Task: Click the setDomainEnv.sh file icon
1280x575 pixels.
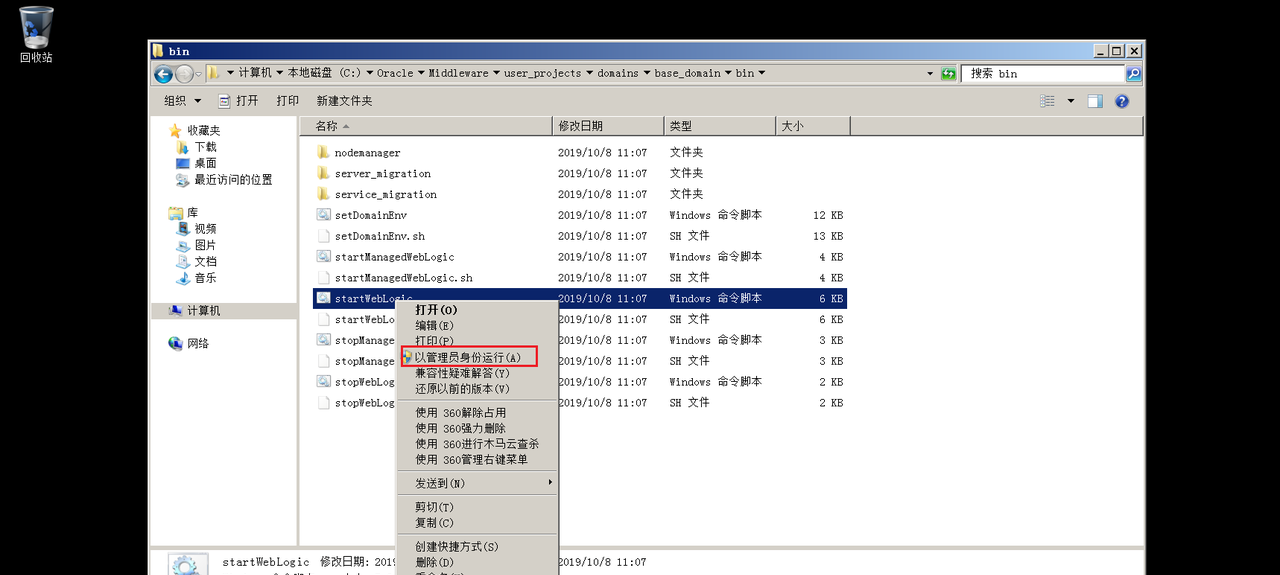Action: click(x=323, y=236)
